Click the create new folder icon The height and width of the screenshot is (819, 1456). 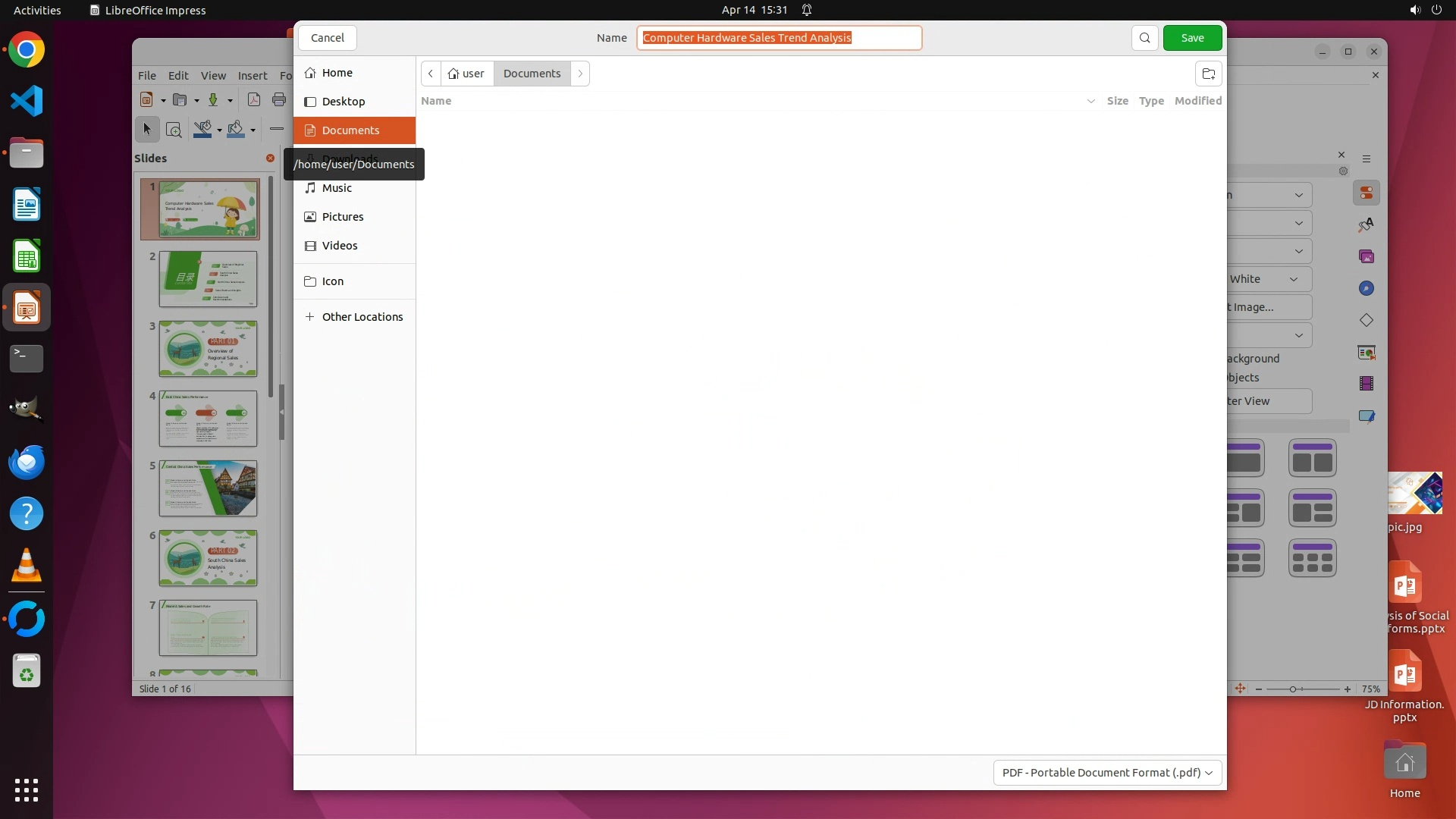(1208, 74)
